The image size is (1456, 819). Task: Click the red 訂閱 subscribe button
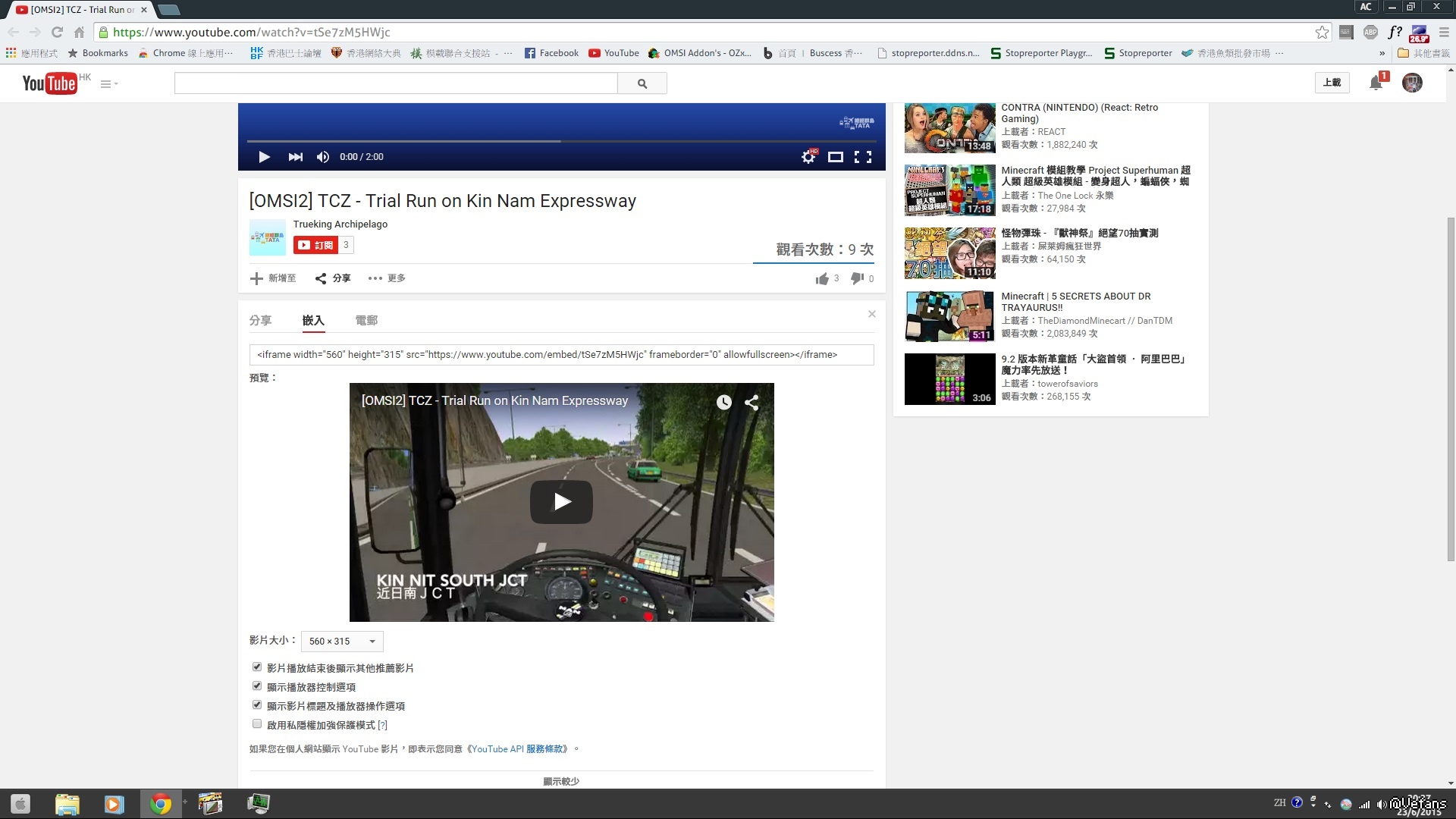pos(315,245)
